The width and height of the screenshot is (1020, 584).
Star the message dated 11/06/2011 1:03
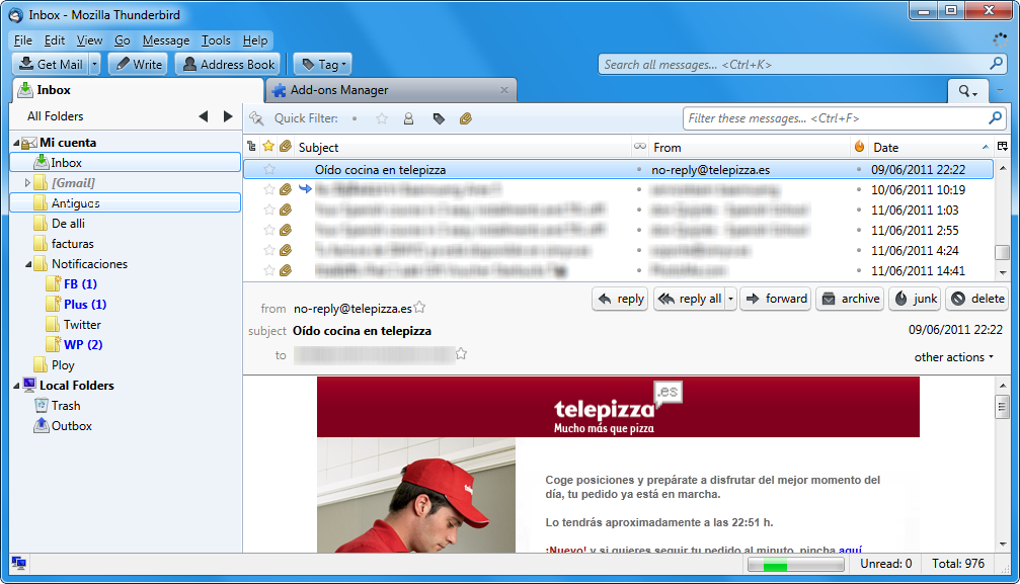pyautogui.click(x=269, y=210)
